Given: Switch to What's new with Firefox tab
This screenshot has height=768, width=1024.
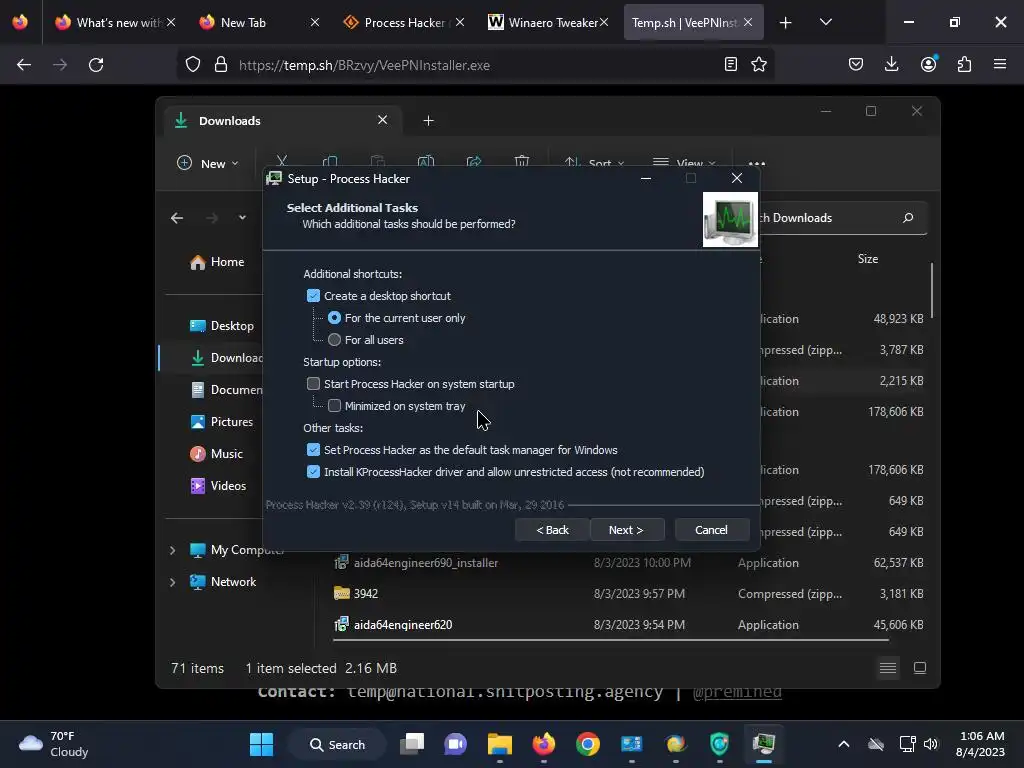Looking at the screenshot, I should 116,22.
